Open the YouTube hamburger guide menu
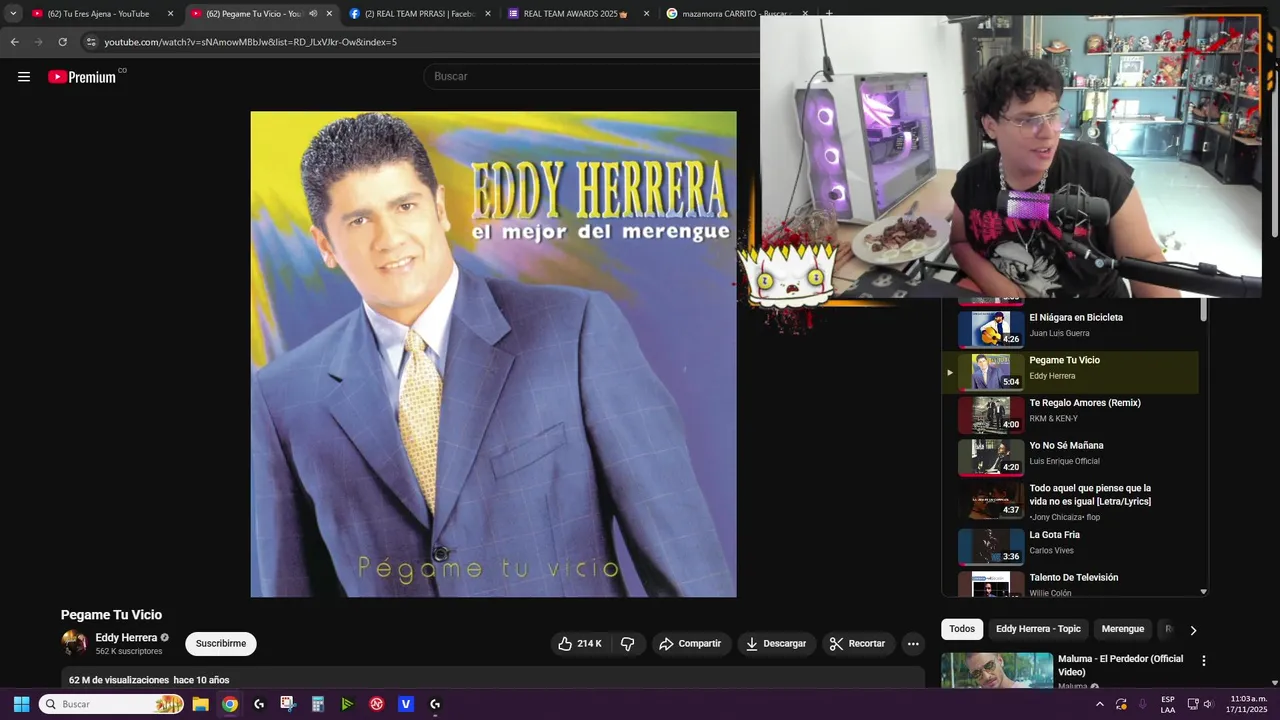The height and width of the screenshot is (720, 1280). coord(24,77)
